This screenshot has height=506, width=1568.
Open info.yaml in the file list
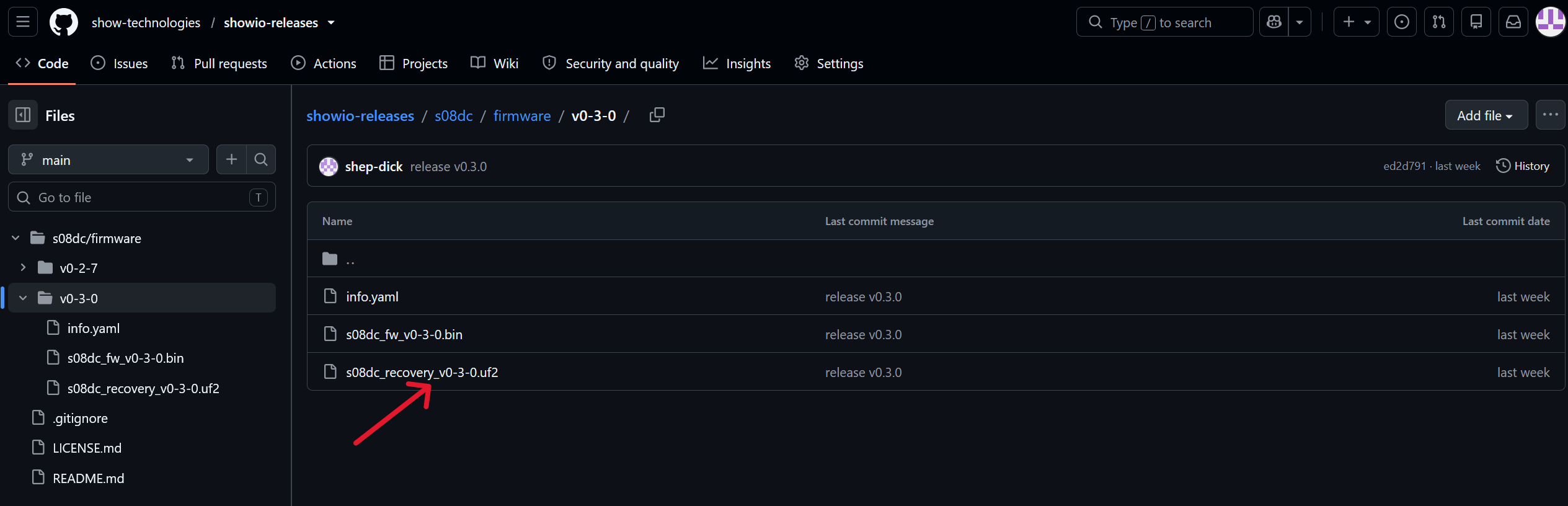point(372,296)
